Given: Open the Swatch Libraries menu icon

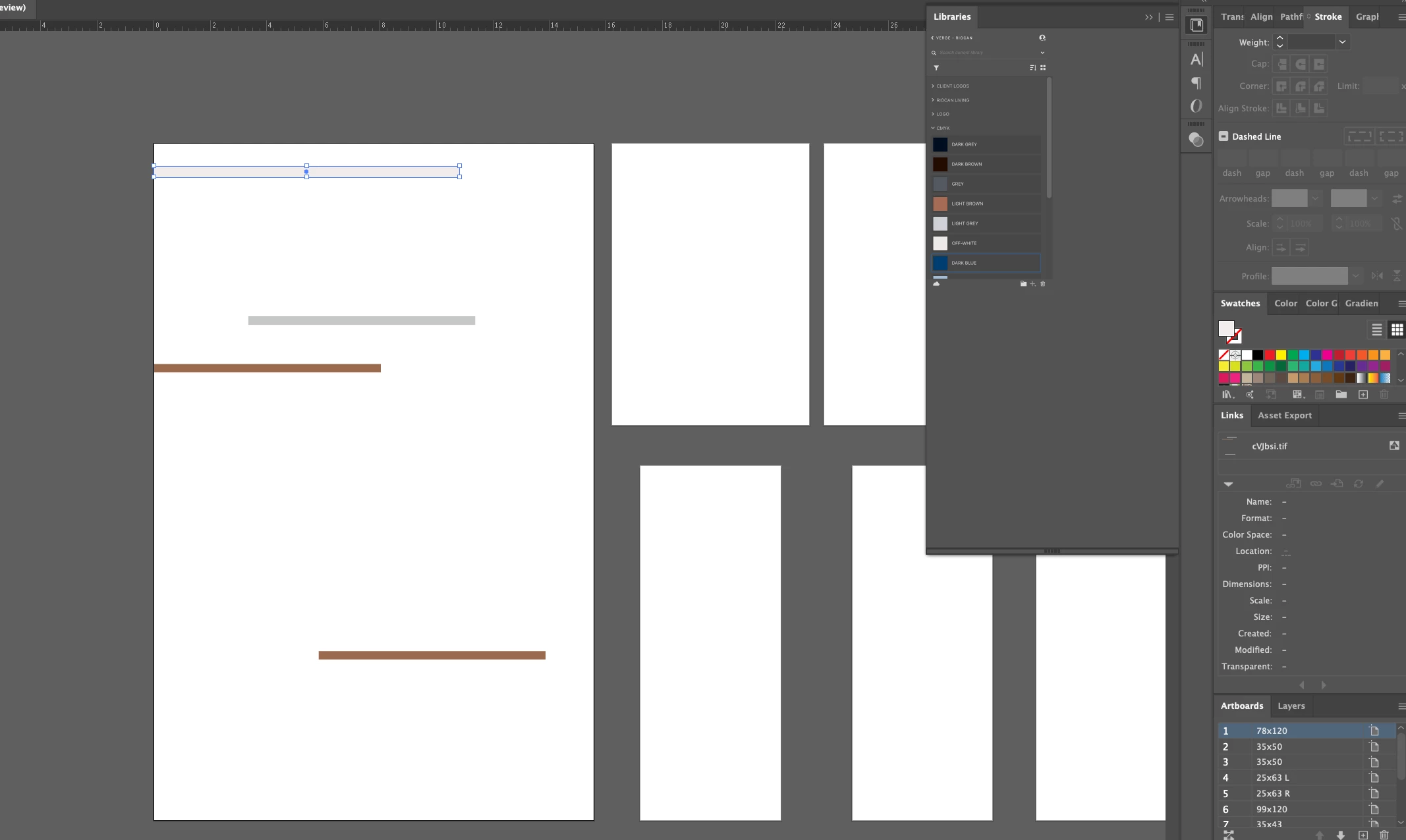Looking at the screenshot, I should [x=1226, y=395].
